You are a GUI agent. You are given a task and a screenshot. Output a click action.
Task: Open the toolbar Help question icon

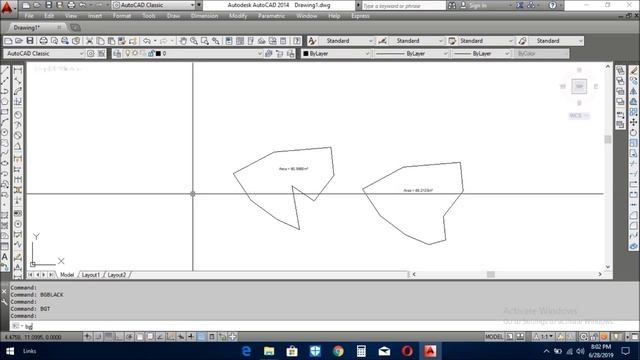(x=297, y=41)
